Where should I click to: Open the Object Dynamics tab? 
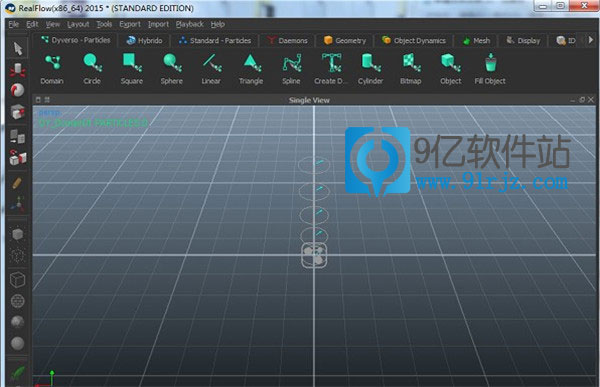414,41
